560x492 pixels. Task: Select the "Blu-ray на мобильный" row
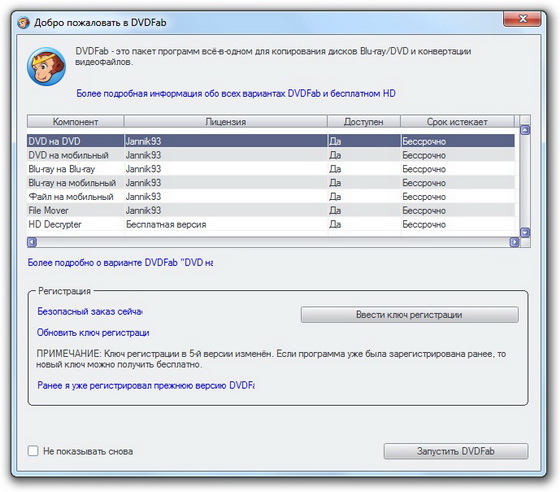pos(271,183)
